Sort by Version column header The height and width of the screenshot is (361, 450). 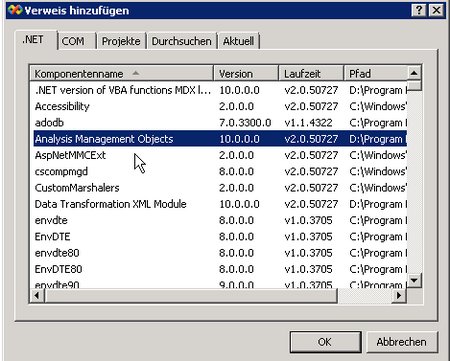[x=246, y=73]
